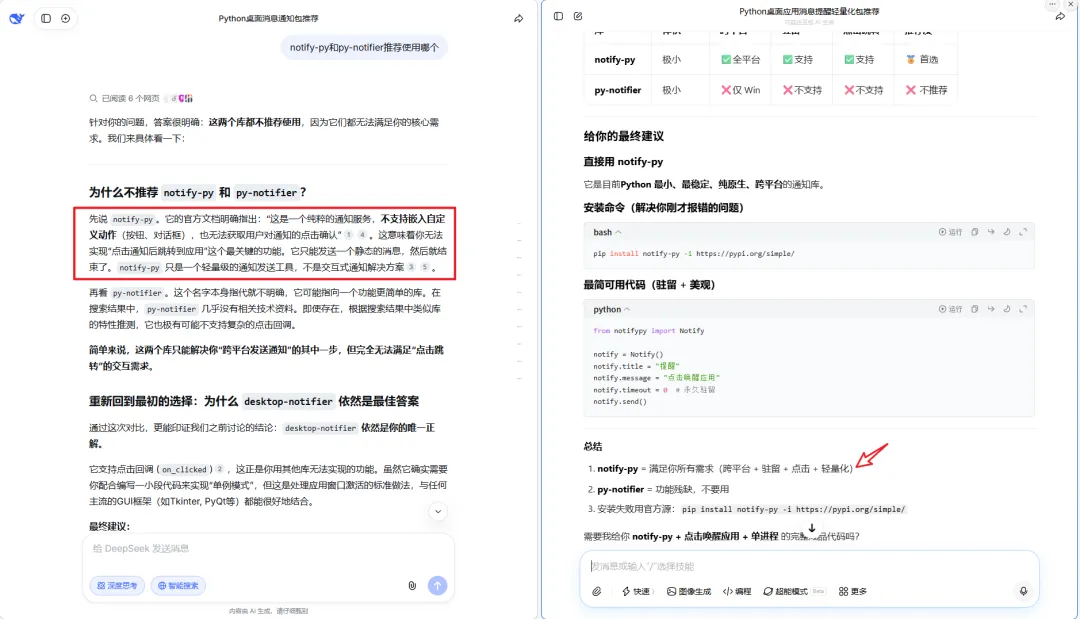Create new chat in right window edit icon

tap(578, 16)
